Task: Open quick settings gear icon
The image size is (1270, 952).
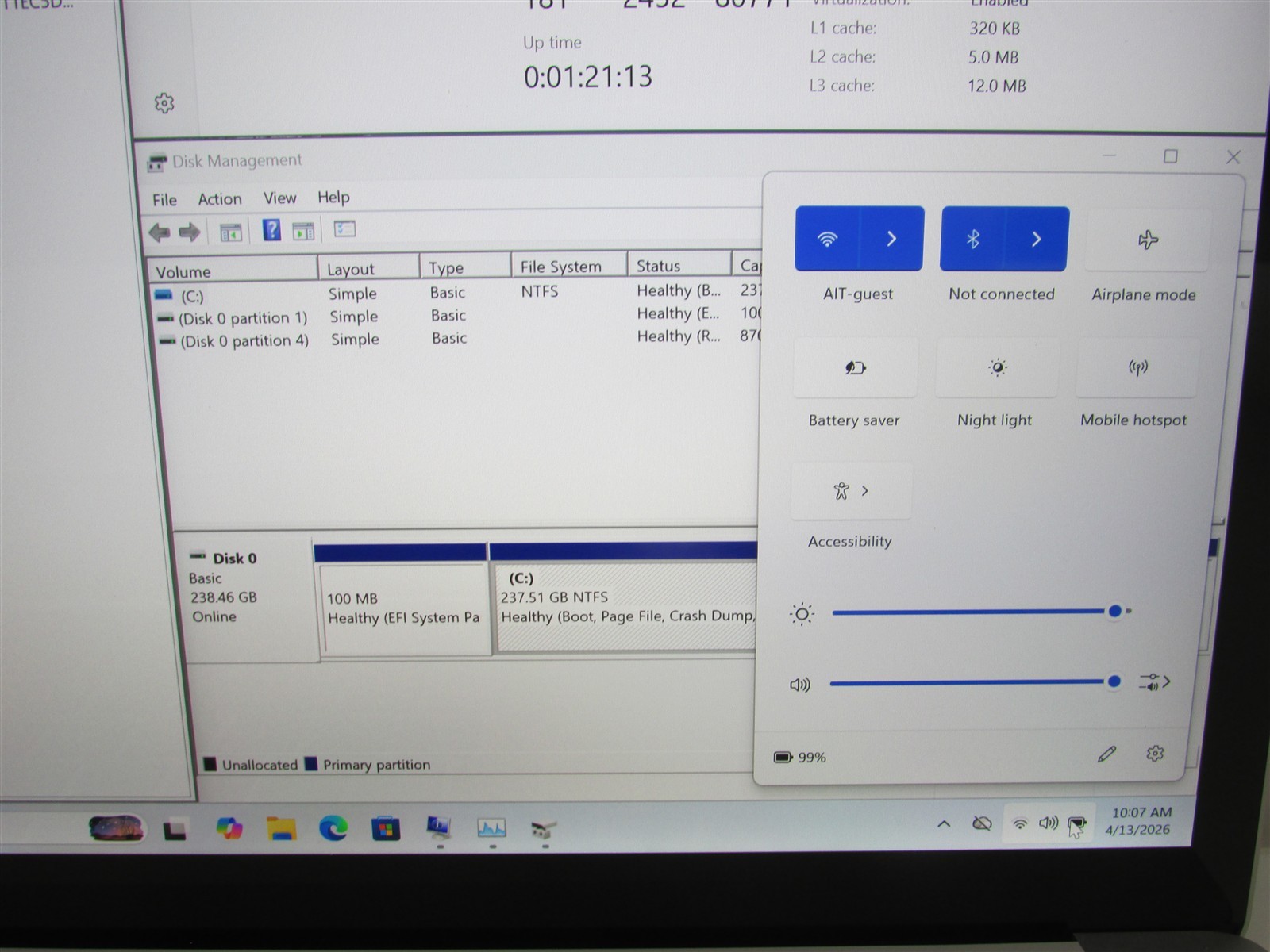Action: 1155,753
